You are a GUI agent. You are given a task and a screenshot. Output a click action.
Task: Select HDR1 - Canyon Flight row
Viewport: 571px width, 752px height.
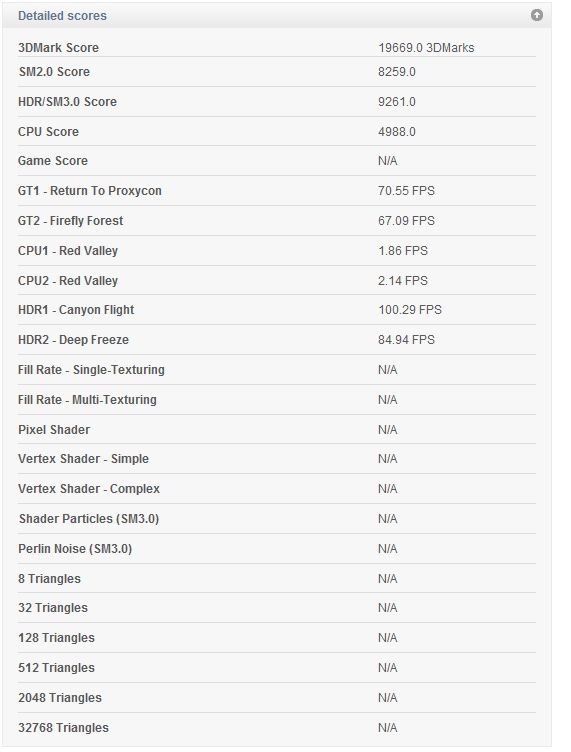277,310
